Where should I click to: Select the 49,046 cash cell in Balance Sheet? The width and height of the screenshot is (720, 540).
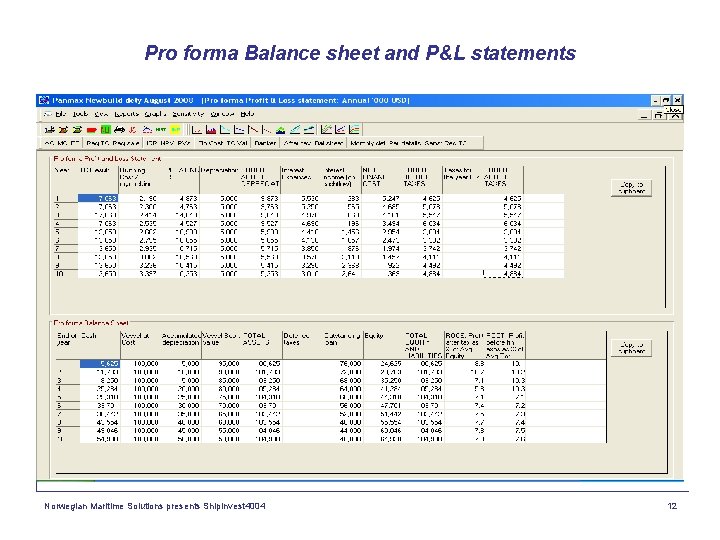100,431
